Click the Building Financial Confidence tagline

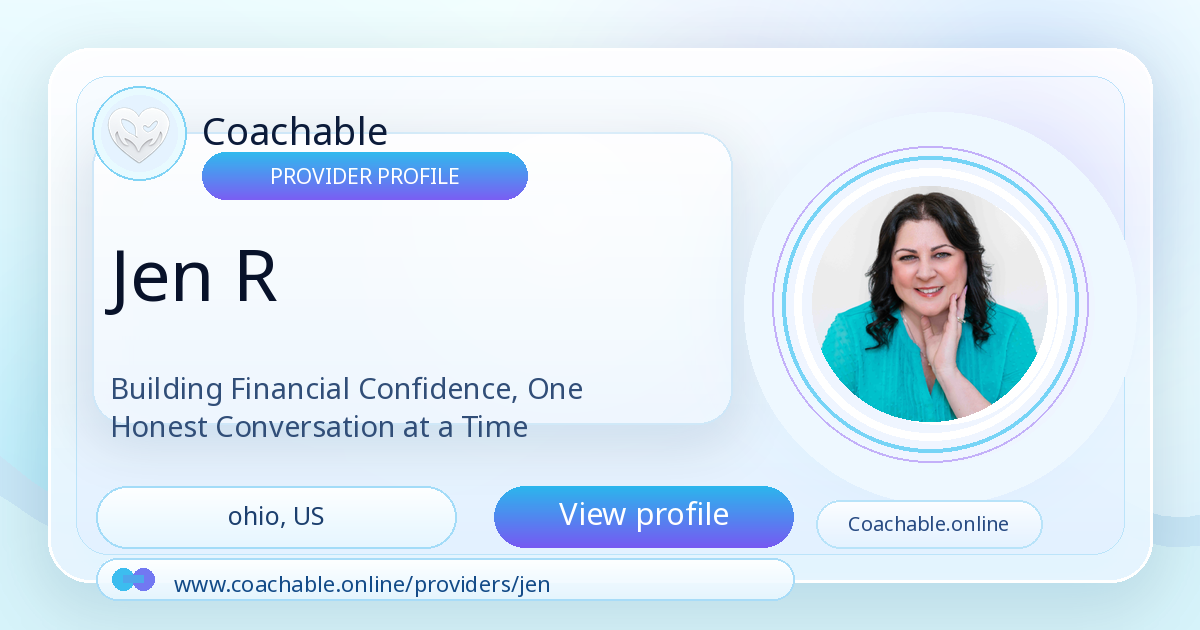click(x=346, y=407)
